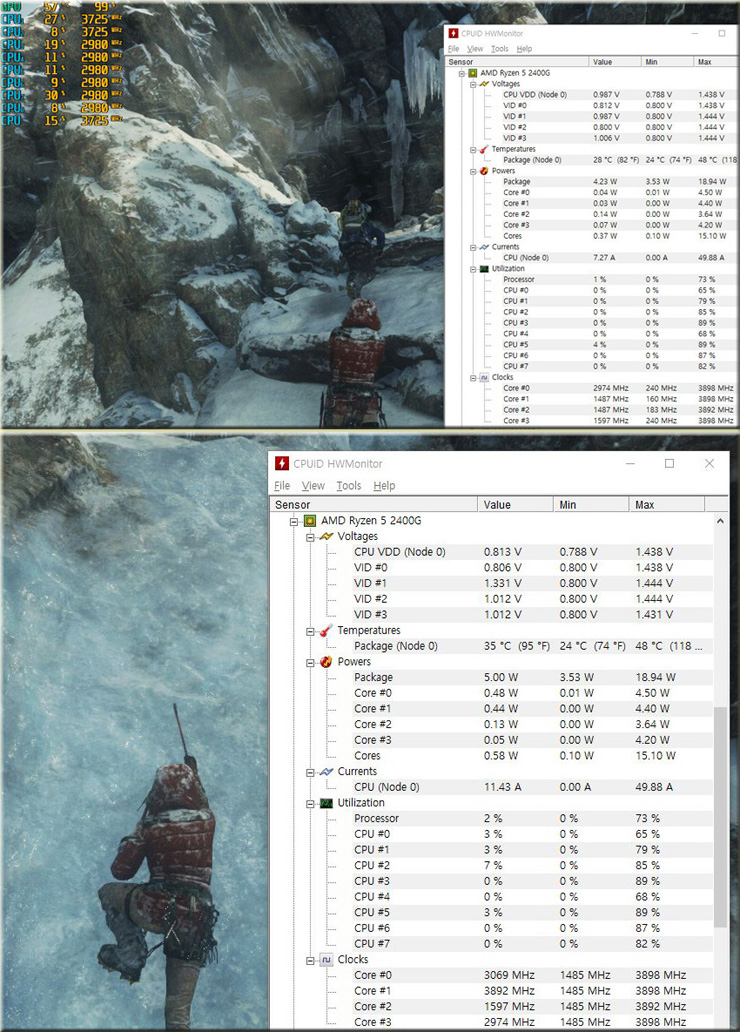Click the Utilization graph icon in the large window
Image resolution: width=740 pixels, height=1032 pixels.
[326, 803]
